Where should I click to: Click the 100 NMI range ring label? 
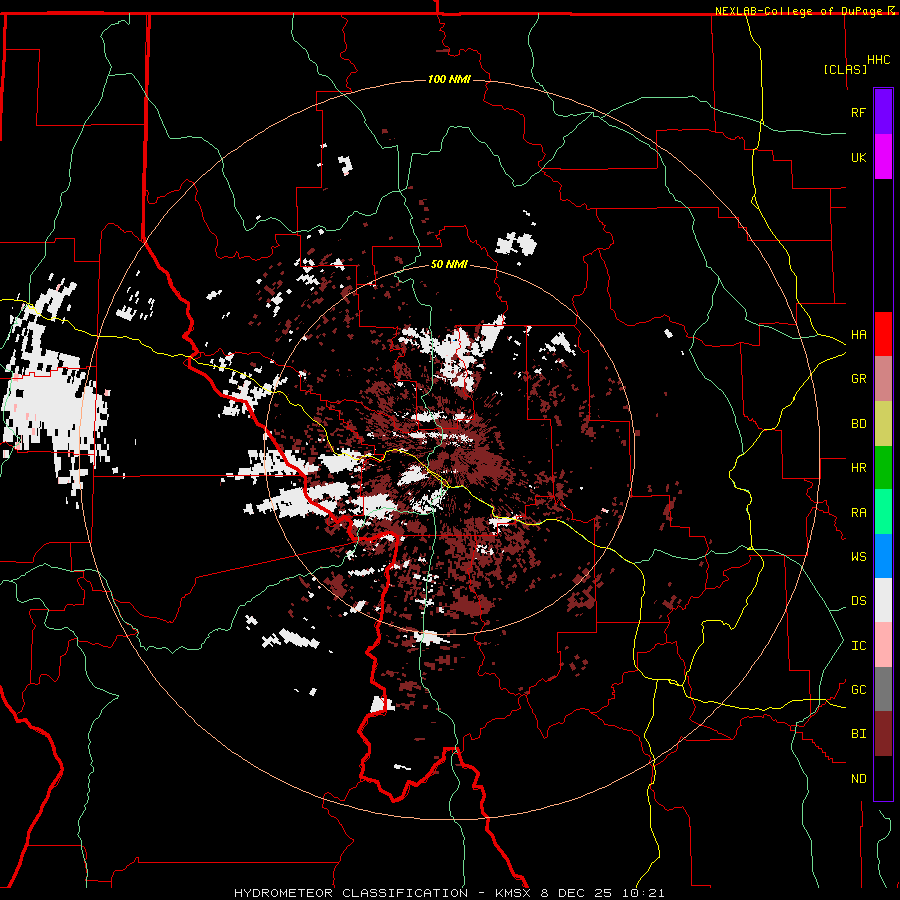[x=449, y=79]
